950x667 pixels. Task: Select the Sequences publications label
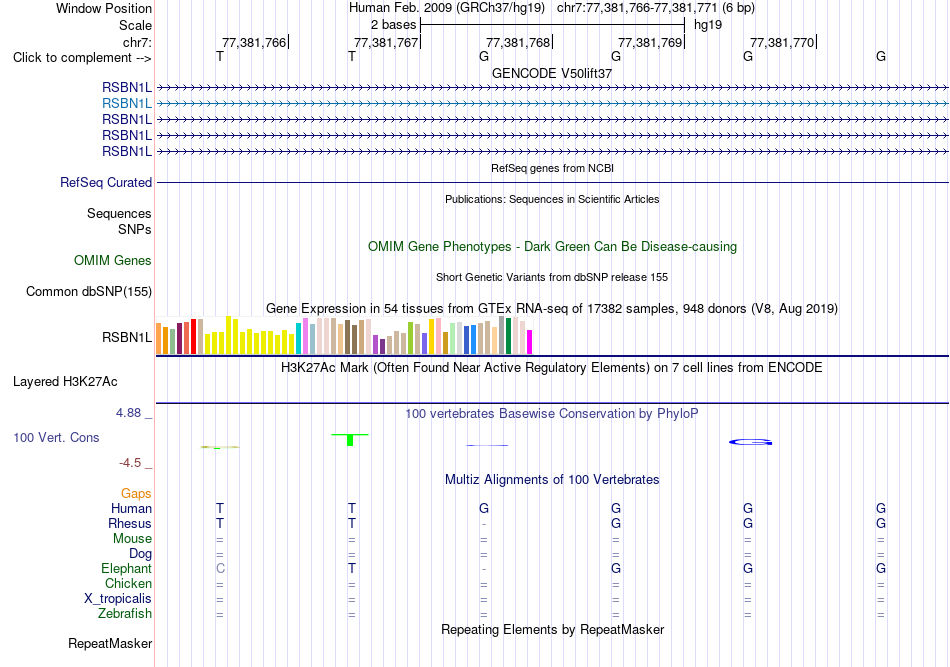coord(119,213)
